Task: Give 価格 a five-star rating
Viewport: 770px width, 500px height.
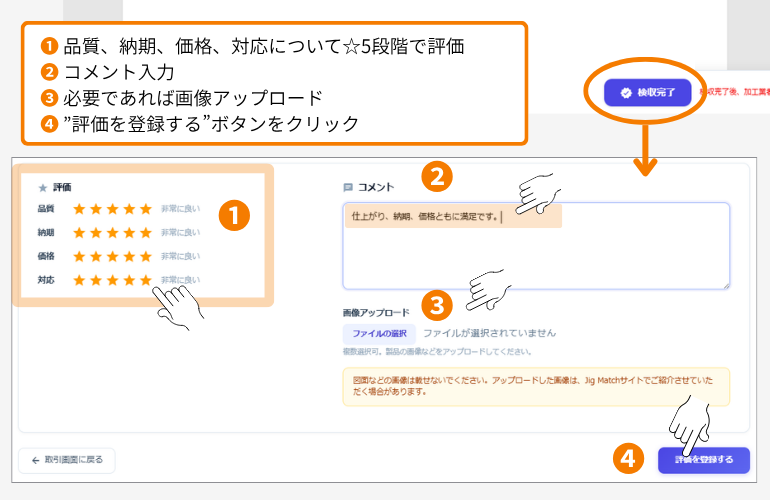Action: point(146,256)
